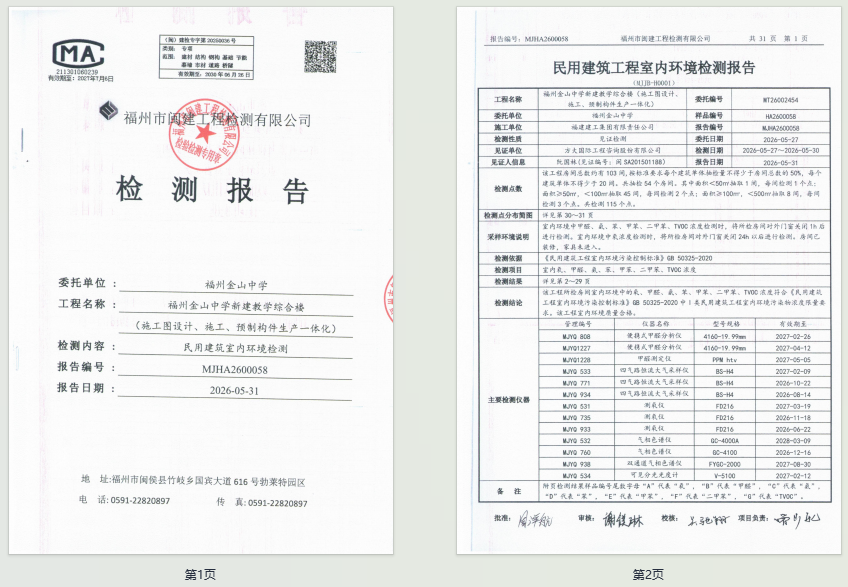848x587 pixels.
Task: Click the 见证人信息 value '阮国林'
Action: (x=567, y=162)
